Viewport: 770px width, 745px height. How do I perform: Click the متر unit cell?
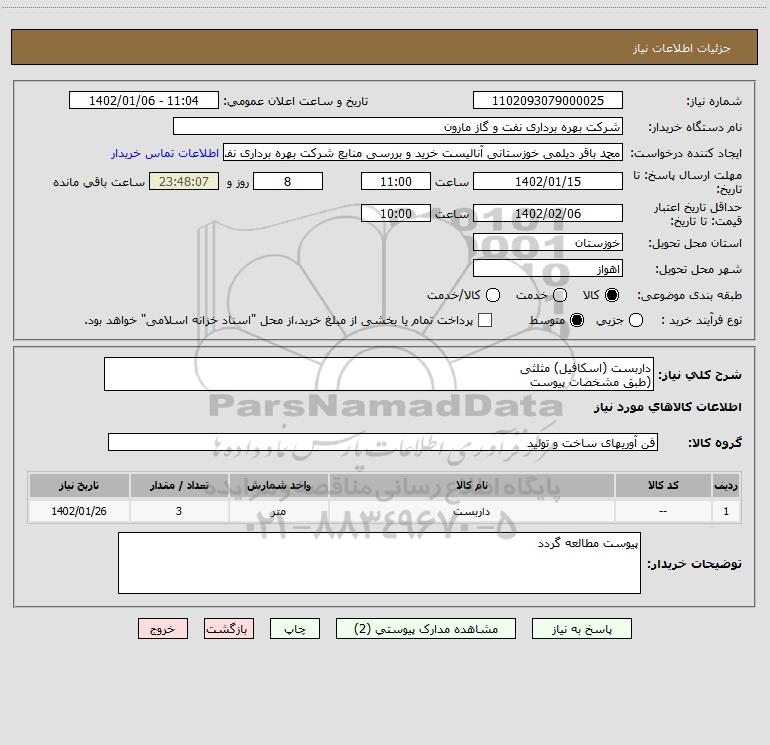pos(278,511)
